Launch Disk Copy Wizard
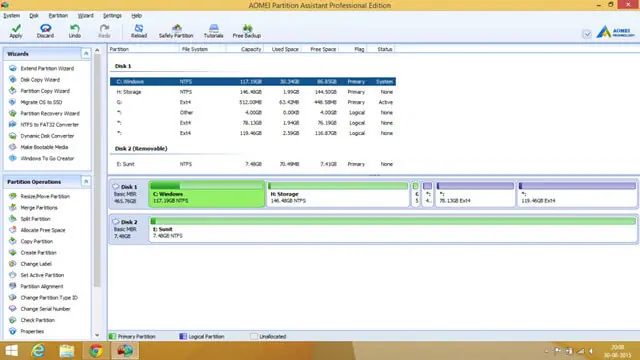640x360 pixels. pyautogui.click(x=40, y=80)
